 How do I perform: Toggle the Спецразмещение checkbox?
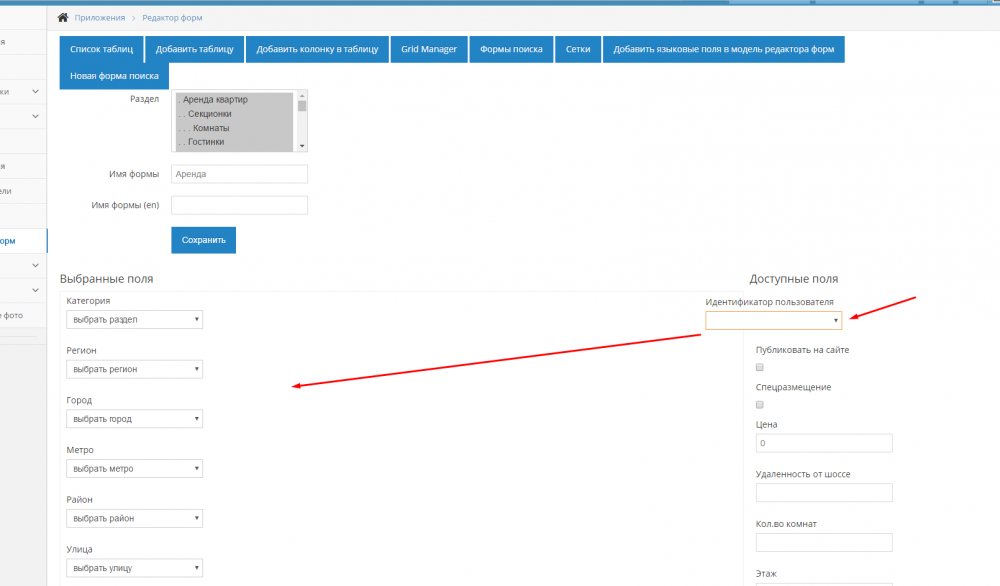(x=760, y=405)
